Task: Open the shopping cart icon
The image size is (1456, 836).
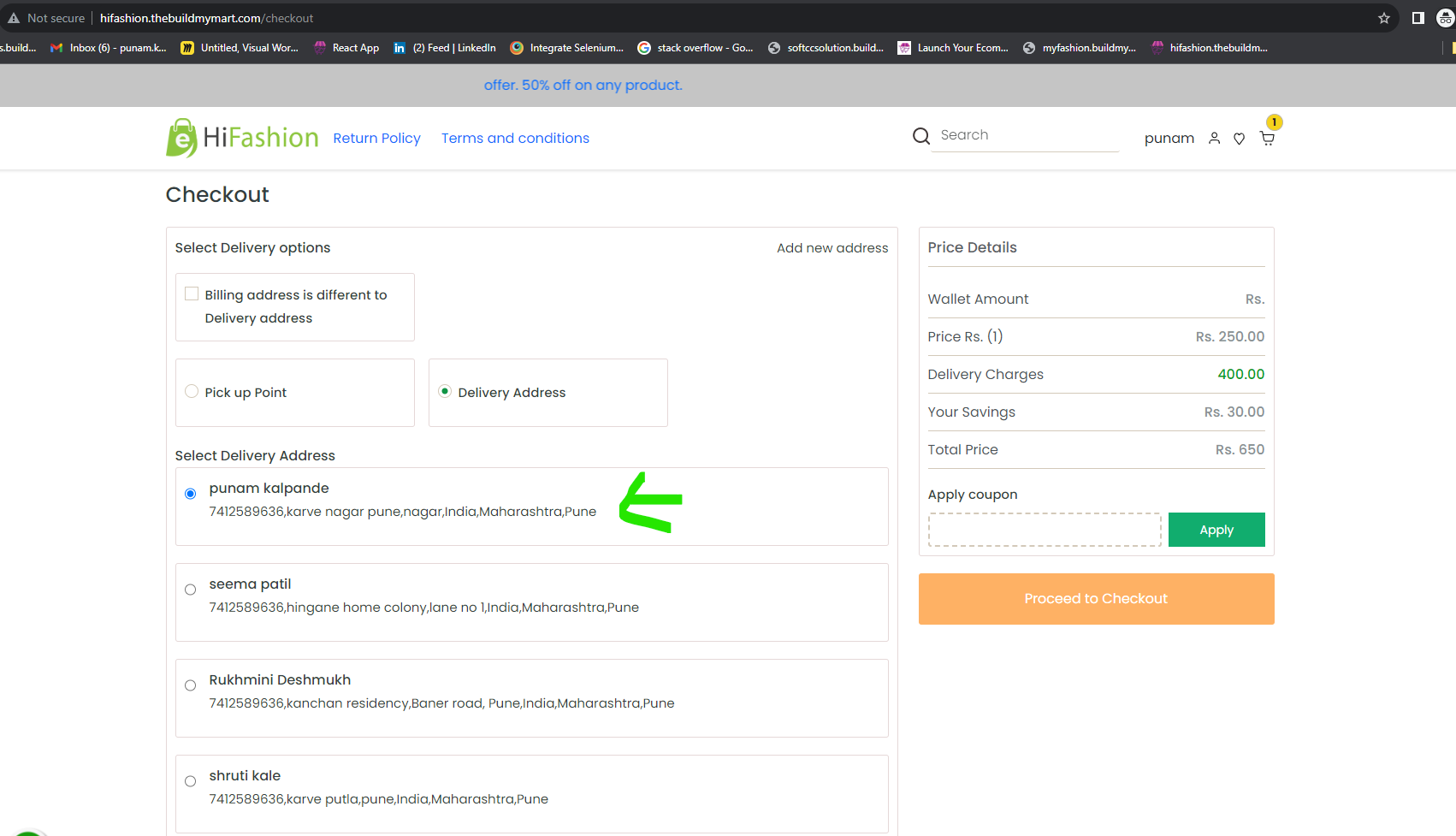Action: [1267, 139]
